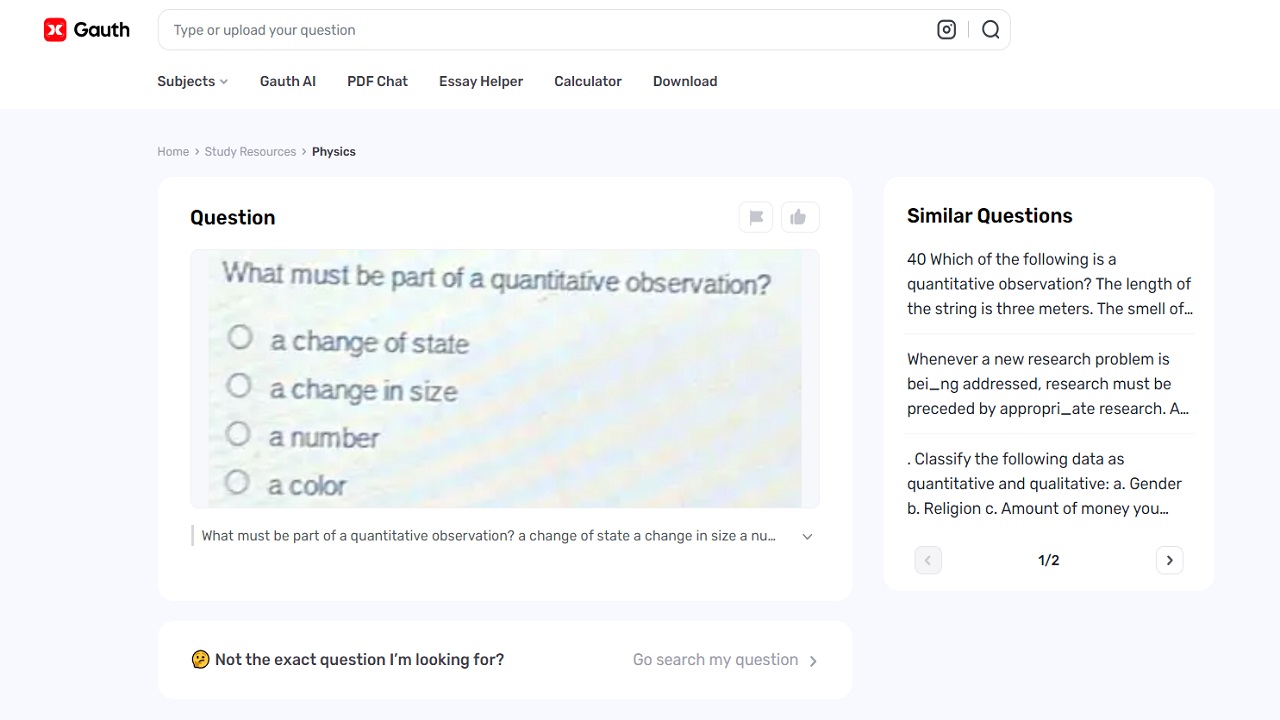
Task: Open the Instagram upload option in search bar
Action: pos(946,29)
